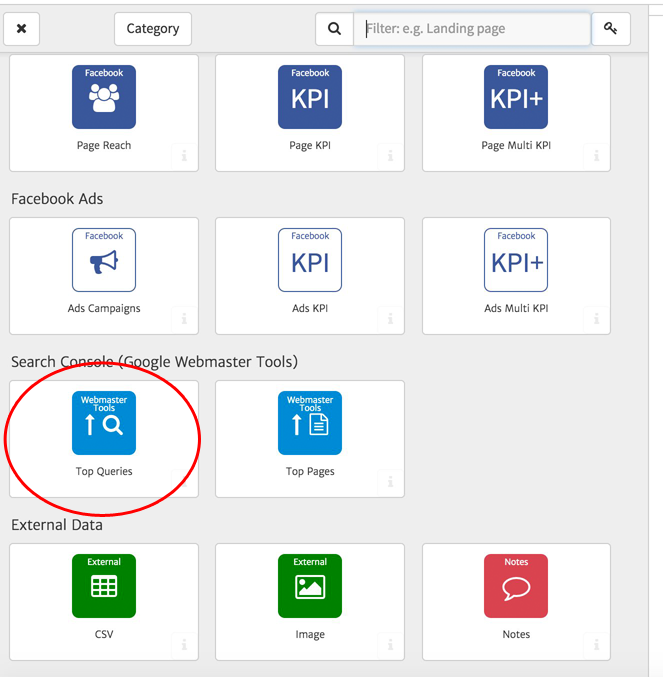Click the key icon button
The image size is (663, 677).
click(x=610, y=29)
